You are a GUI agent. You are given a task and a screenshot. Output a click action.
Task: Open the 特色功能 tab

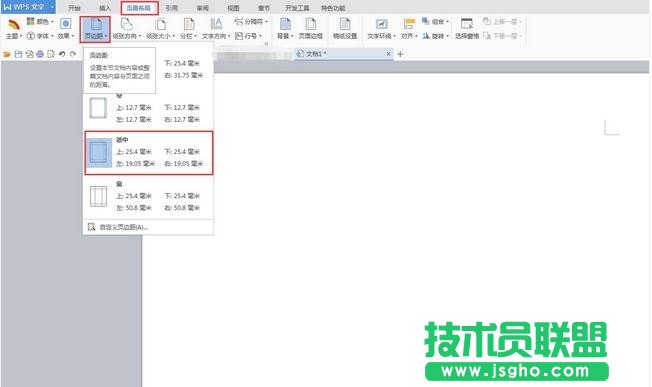(333, 8)
